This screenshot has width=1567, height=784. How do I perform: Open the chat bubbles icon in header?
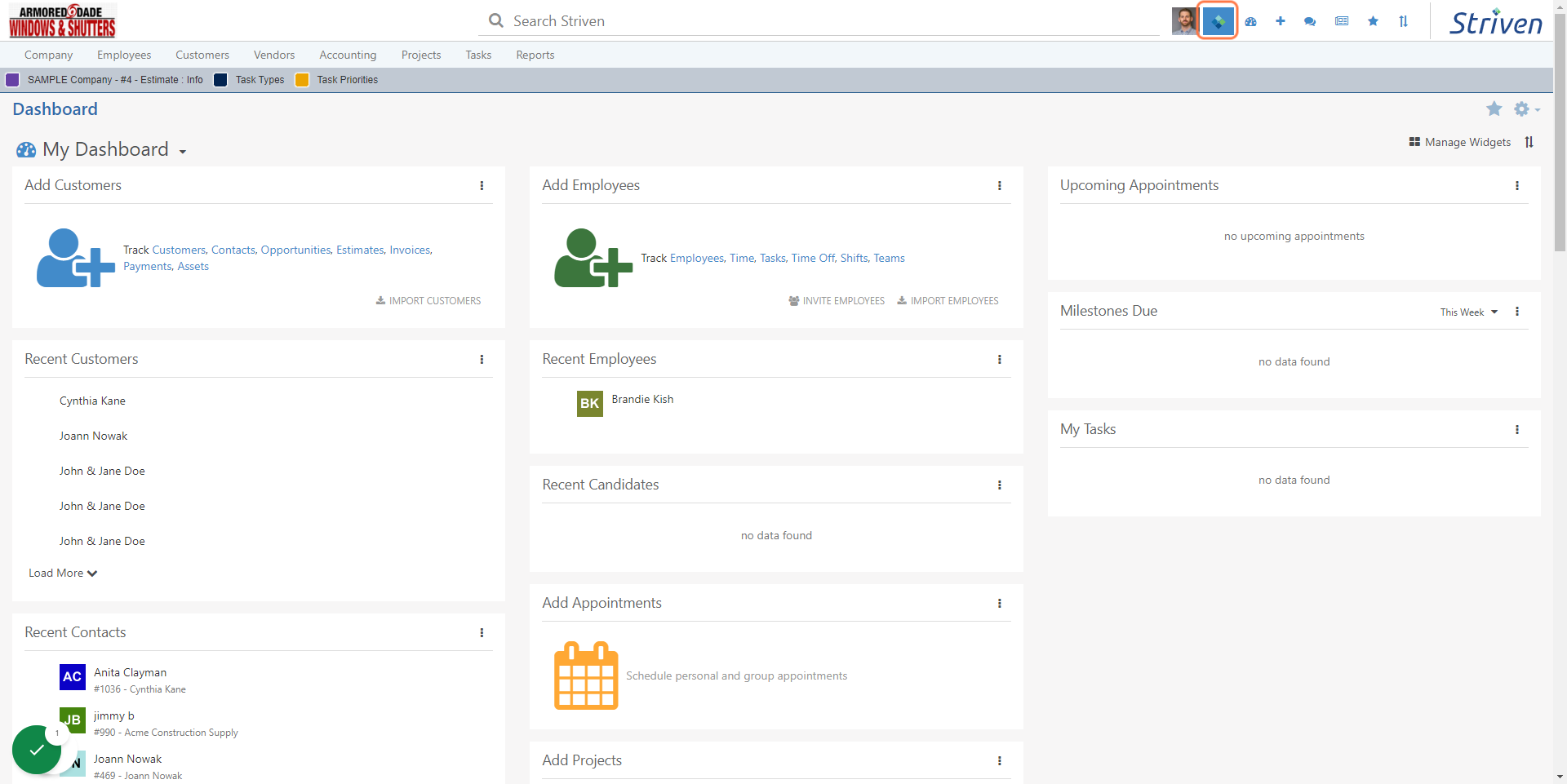coord(1310,21)
